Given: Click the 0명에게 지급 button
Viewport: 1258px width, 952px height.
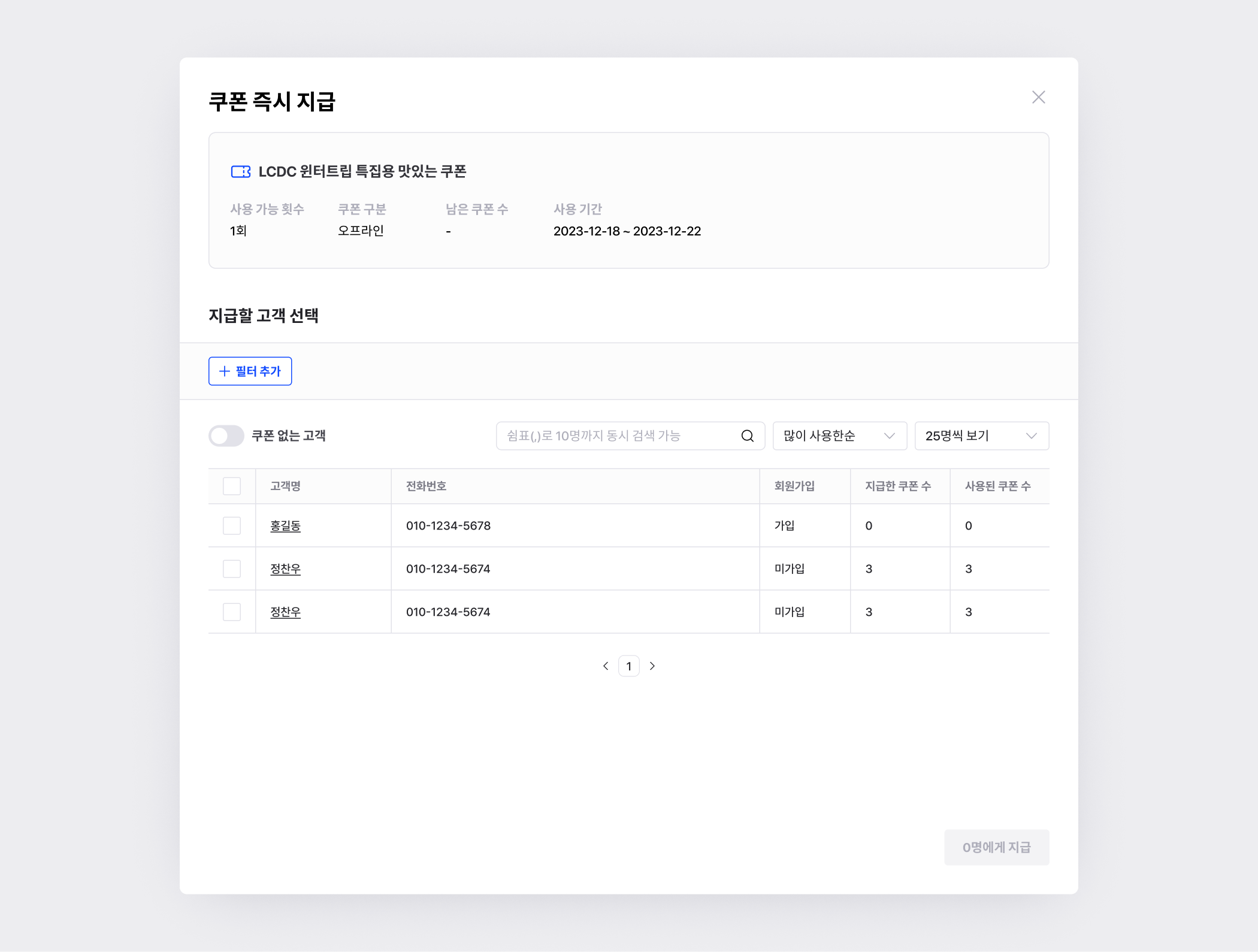Looking at the screenshot, I should [x=996, y=847].
